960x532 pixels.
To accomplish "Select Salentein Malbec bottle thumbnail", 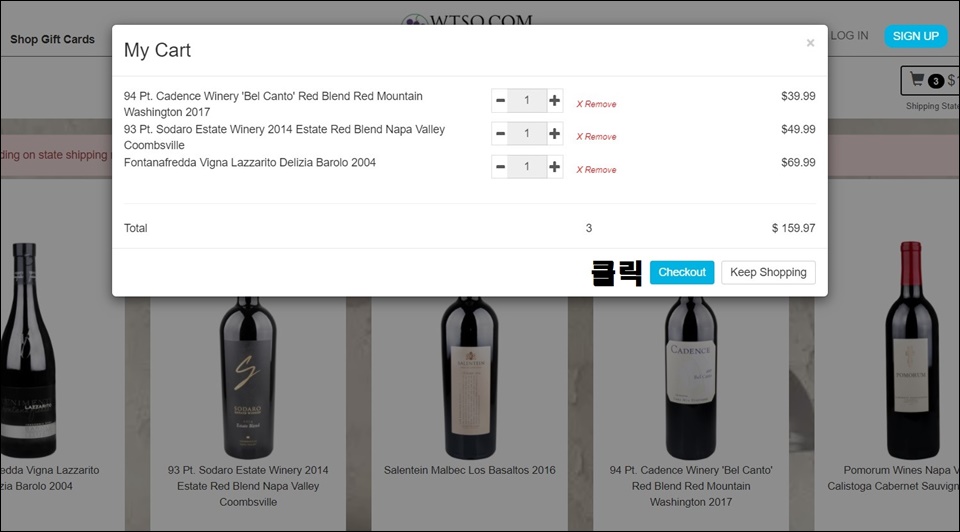I will [470, 378].
